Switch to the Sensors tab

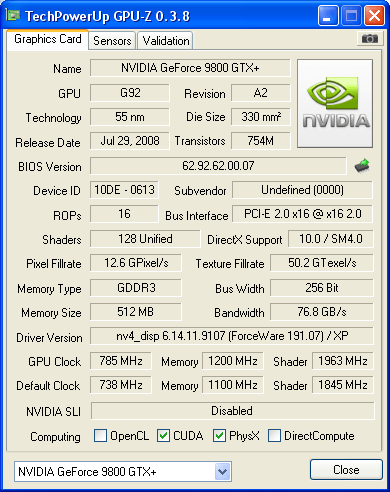point(112,41)
